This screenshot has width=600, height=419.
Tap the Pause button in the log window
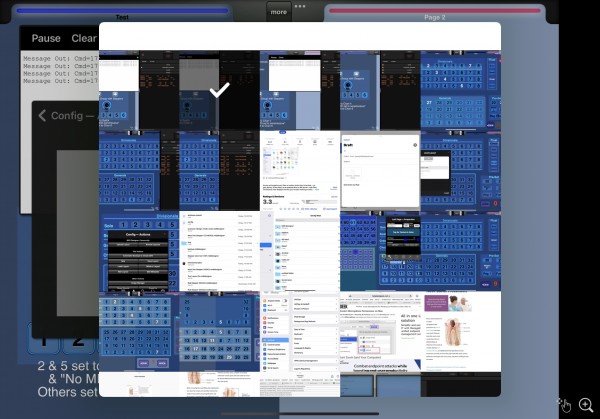[x=46, y=38]
